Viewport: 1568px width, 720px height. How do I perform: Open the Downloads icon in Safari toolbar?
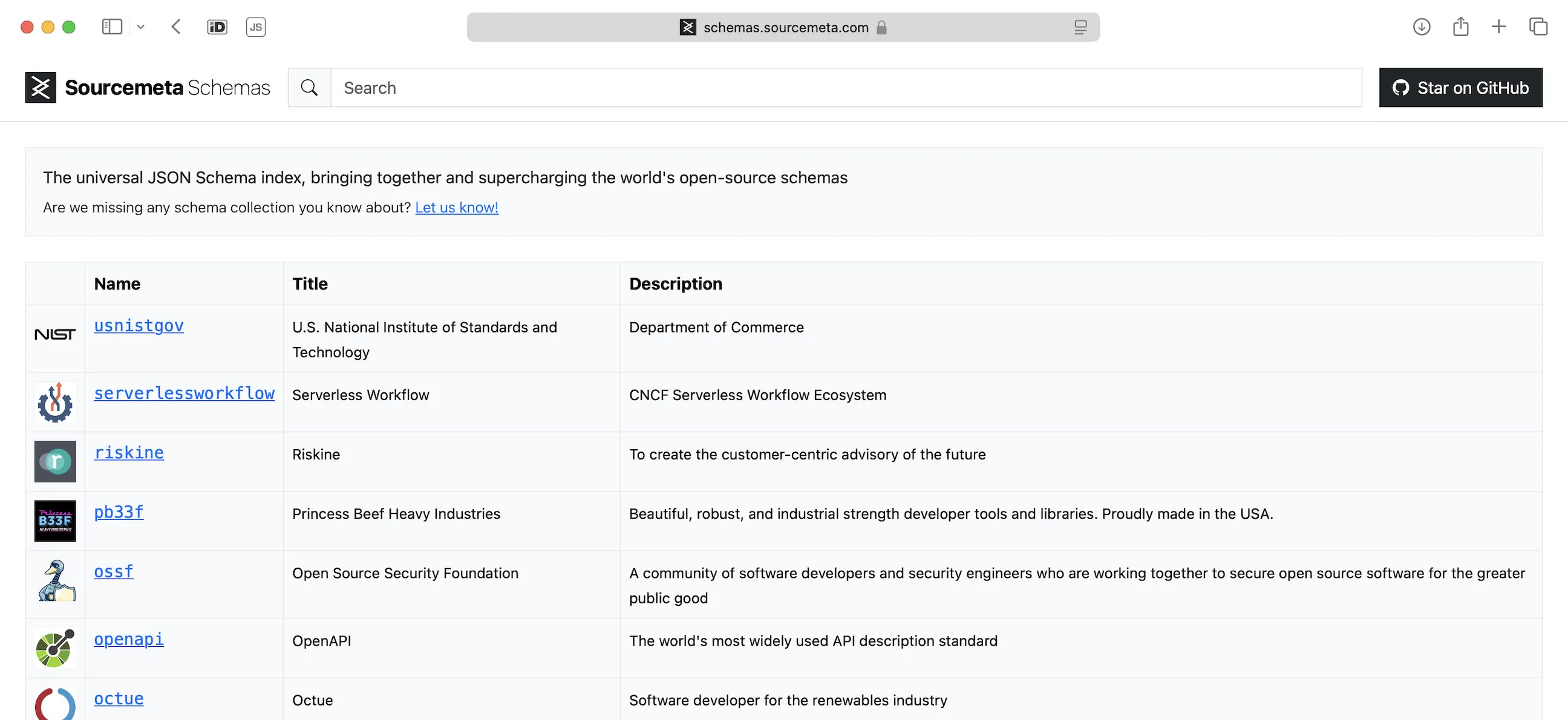[1422, 27]
